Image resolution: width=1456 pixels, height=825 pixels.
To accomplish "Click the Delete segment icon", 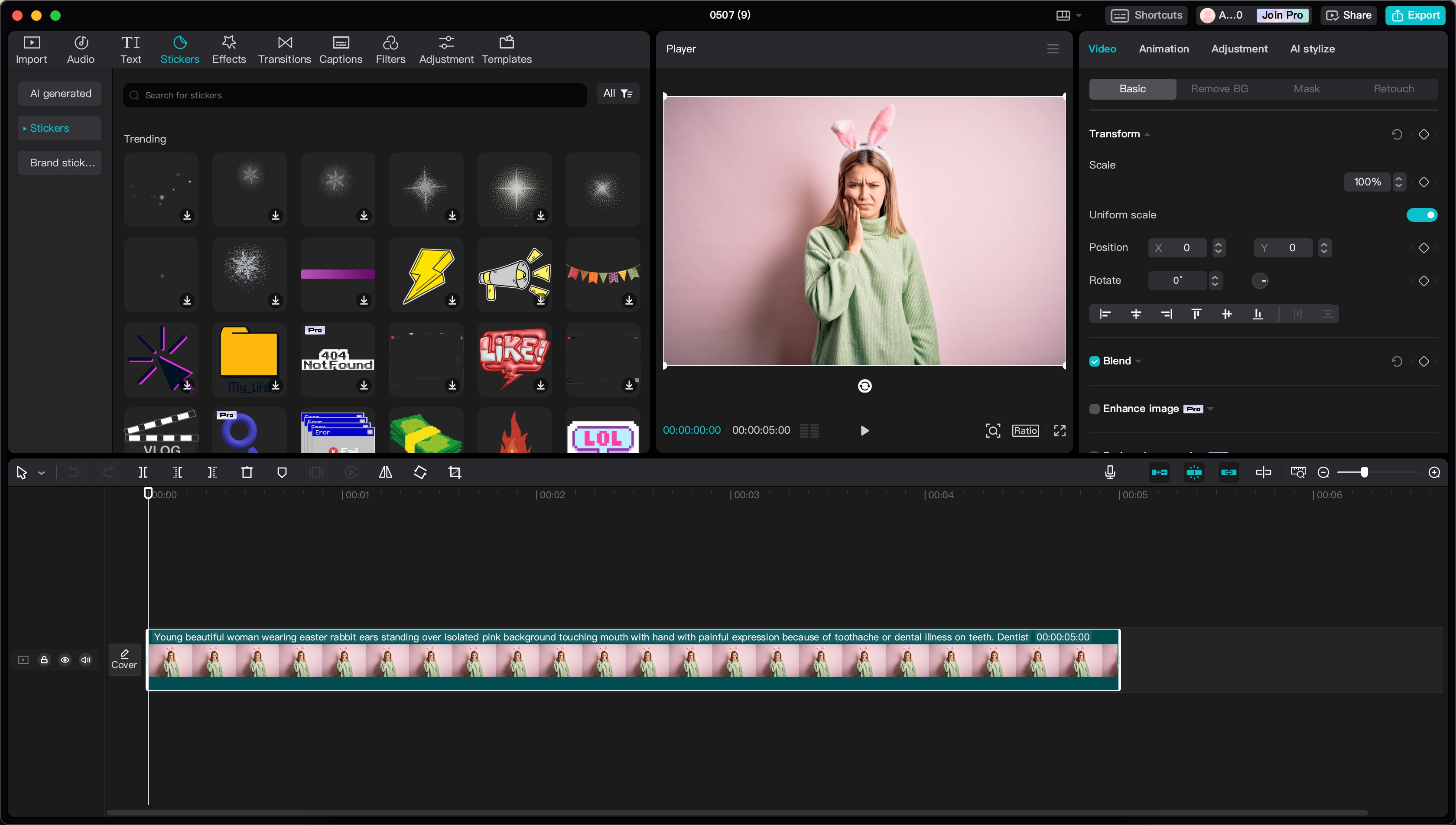I will [x=247, y=472].
